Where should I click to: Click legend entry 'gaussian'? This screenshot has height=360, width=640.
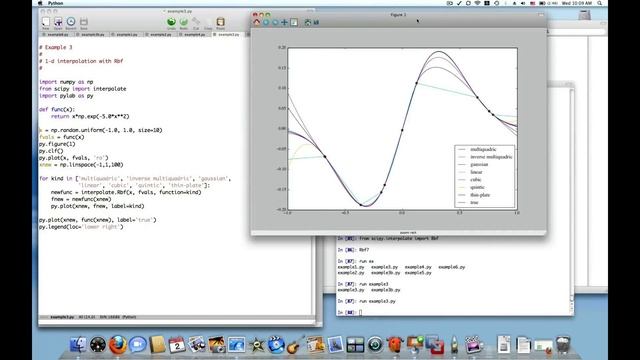click(479, 164)
